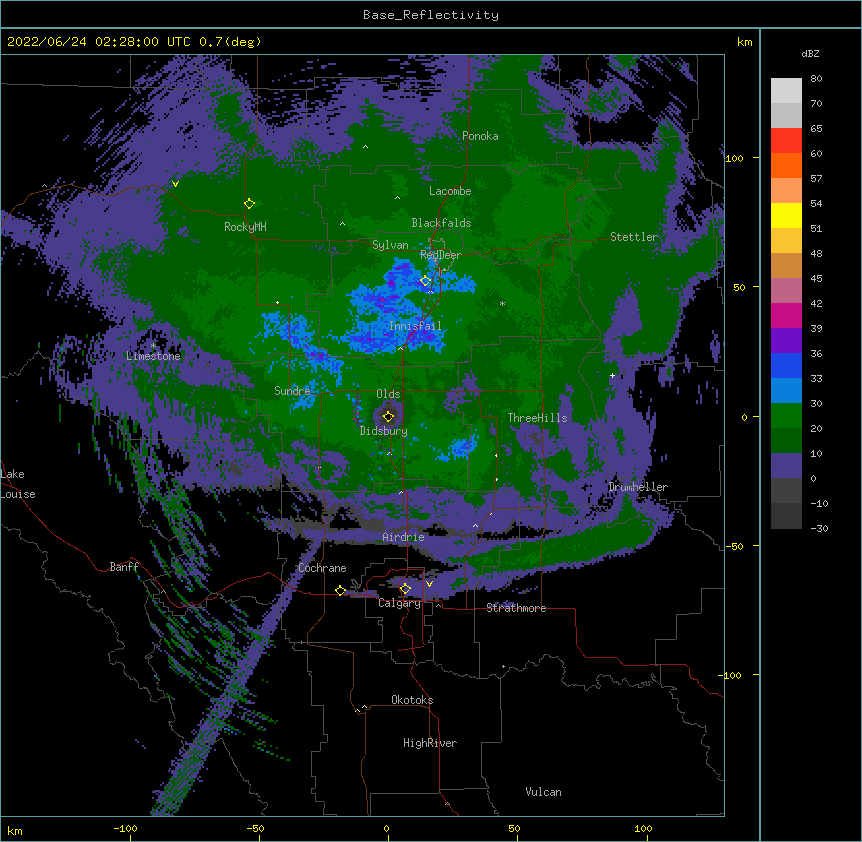Click the Sylvan label on map

[x=390, y=245]
